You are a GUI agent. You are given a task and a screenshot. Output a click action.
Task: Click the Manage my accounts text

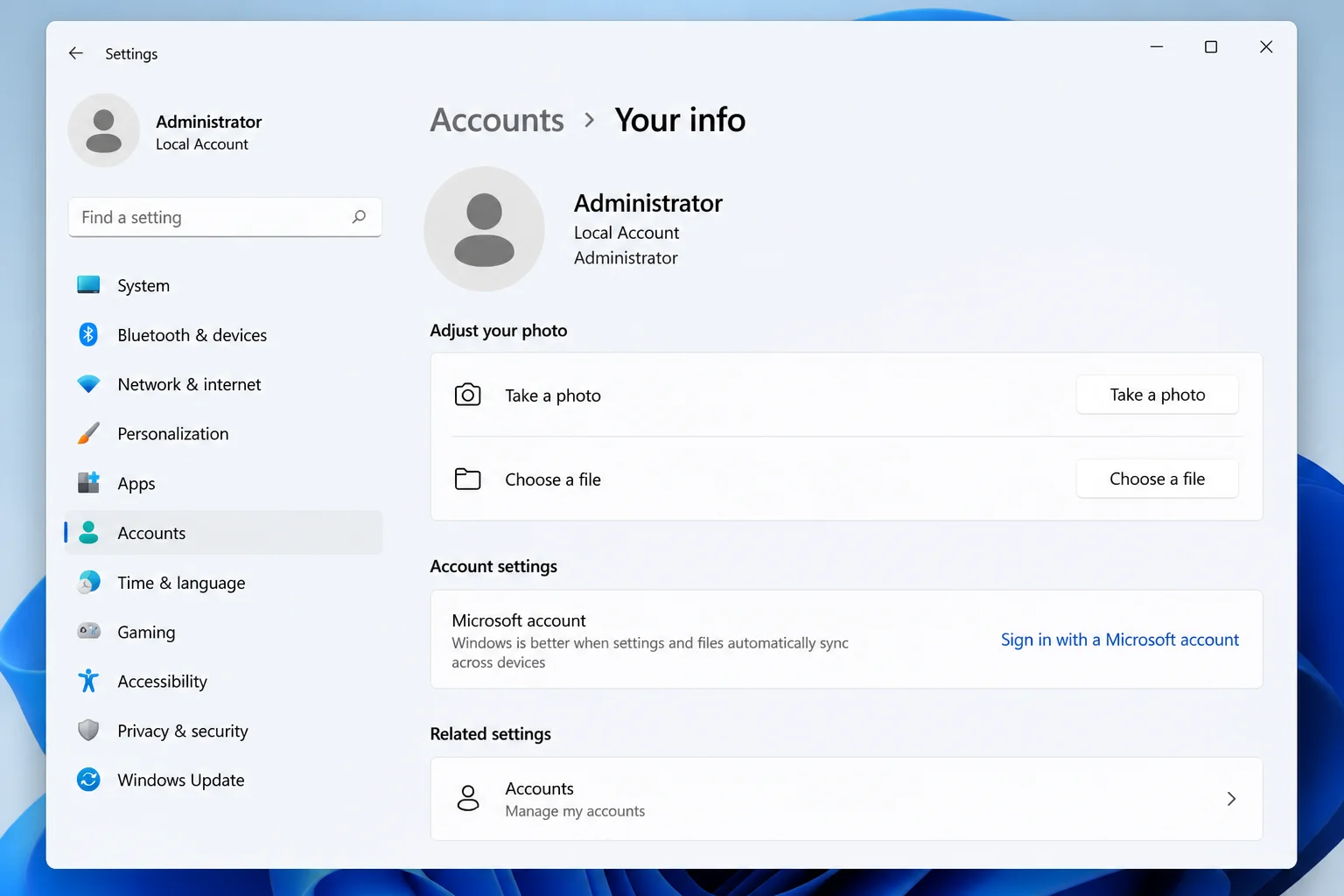(x=575, y=811)
